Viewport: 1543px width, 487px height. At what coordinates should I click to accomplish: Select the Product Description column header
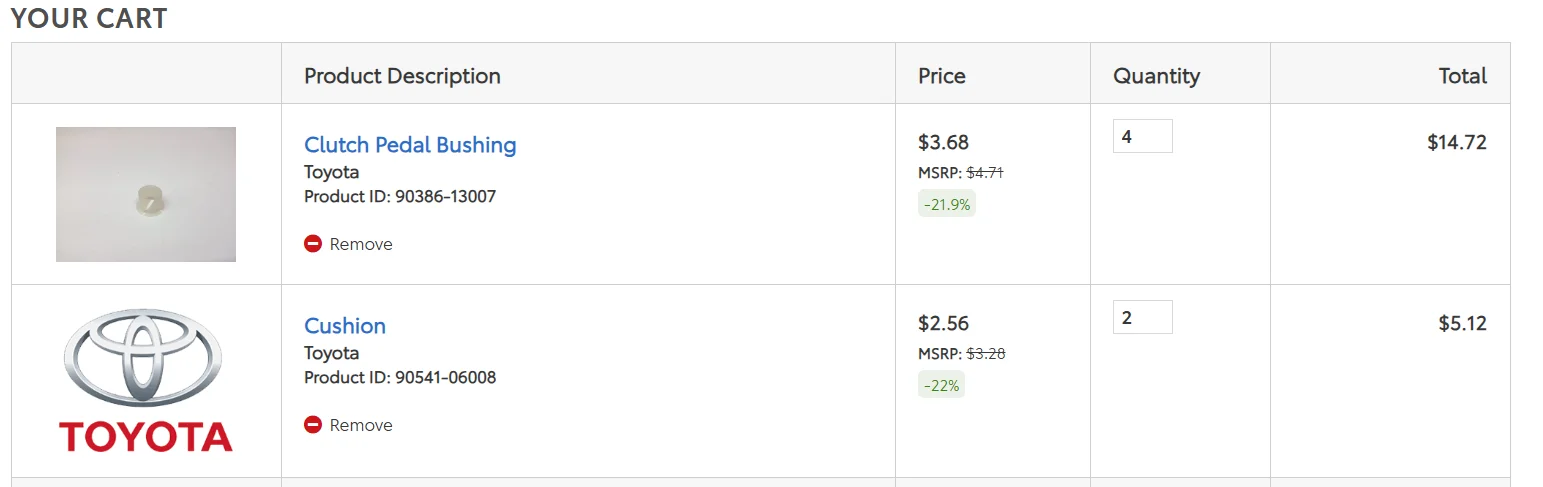tap(402, 76)
